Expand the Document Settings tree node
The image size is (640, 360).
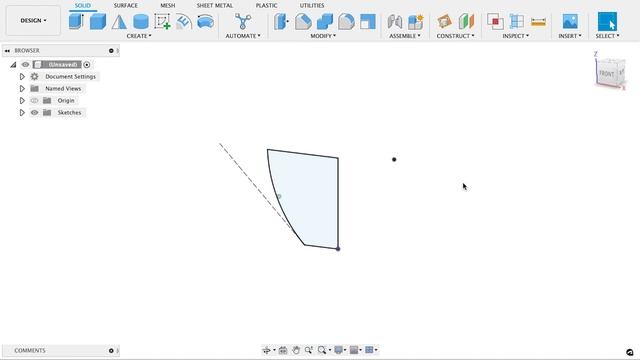tap(22, 76)
